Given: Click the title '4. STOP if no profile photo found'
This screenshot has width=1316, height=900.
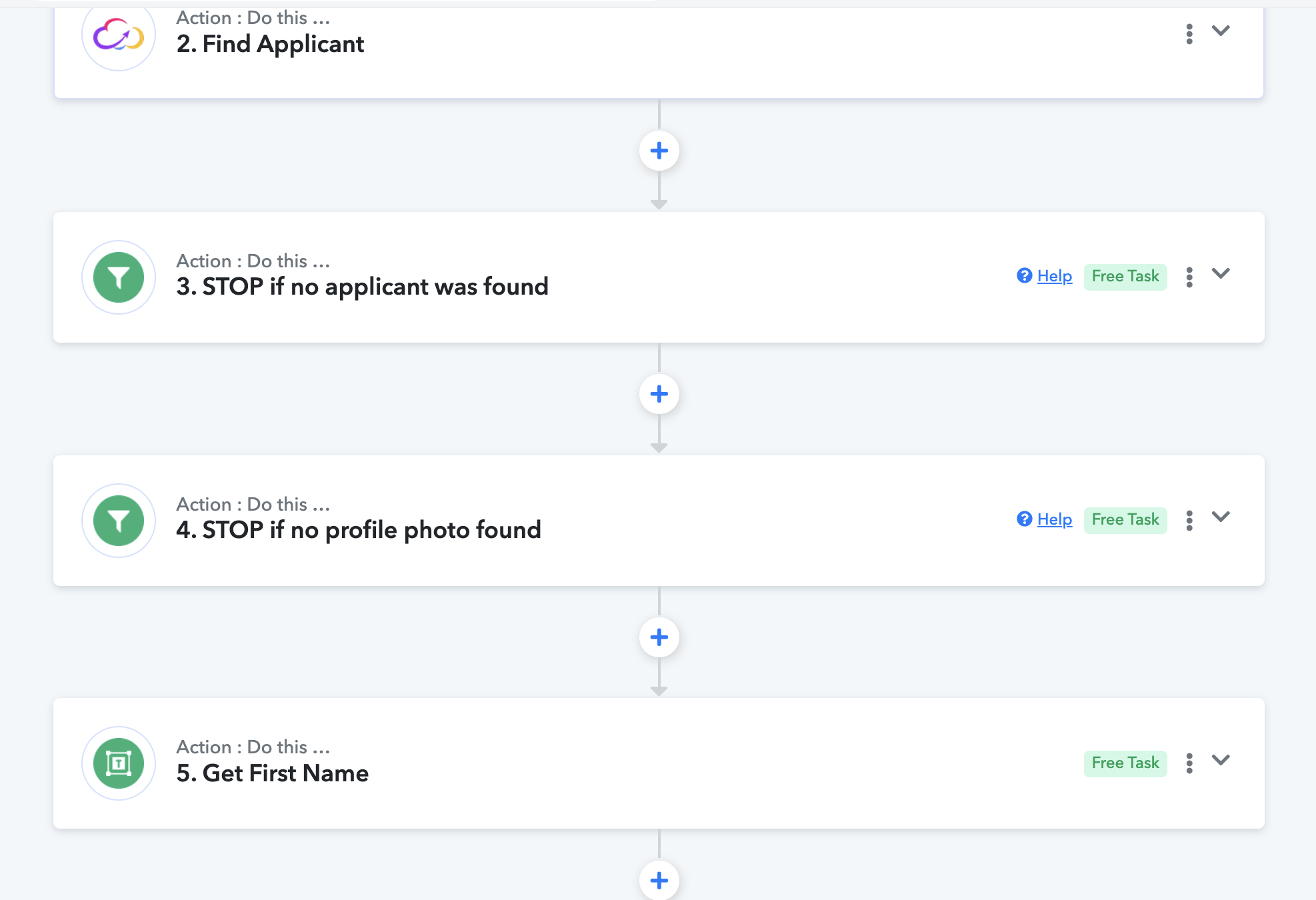Looking at the screenshot, I should coord(359,530).
